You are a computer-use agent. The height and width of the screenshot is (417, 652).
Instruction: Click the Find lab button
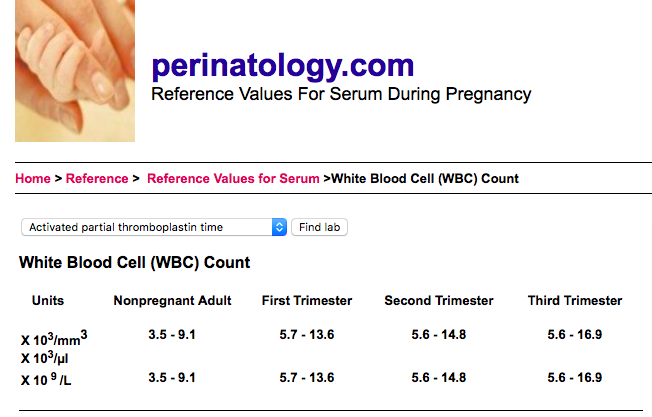point(319,227)
